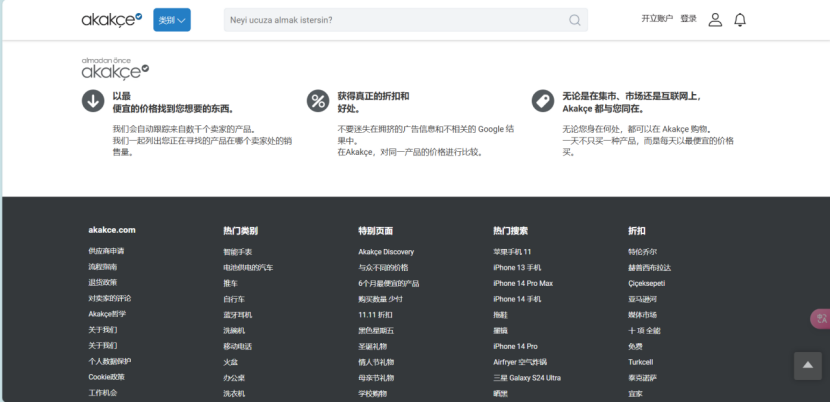Click the 'almadan önce akakçe' logo
831x402 pixels.
click(115, 68)
